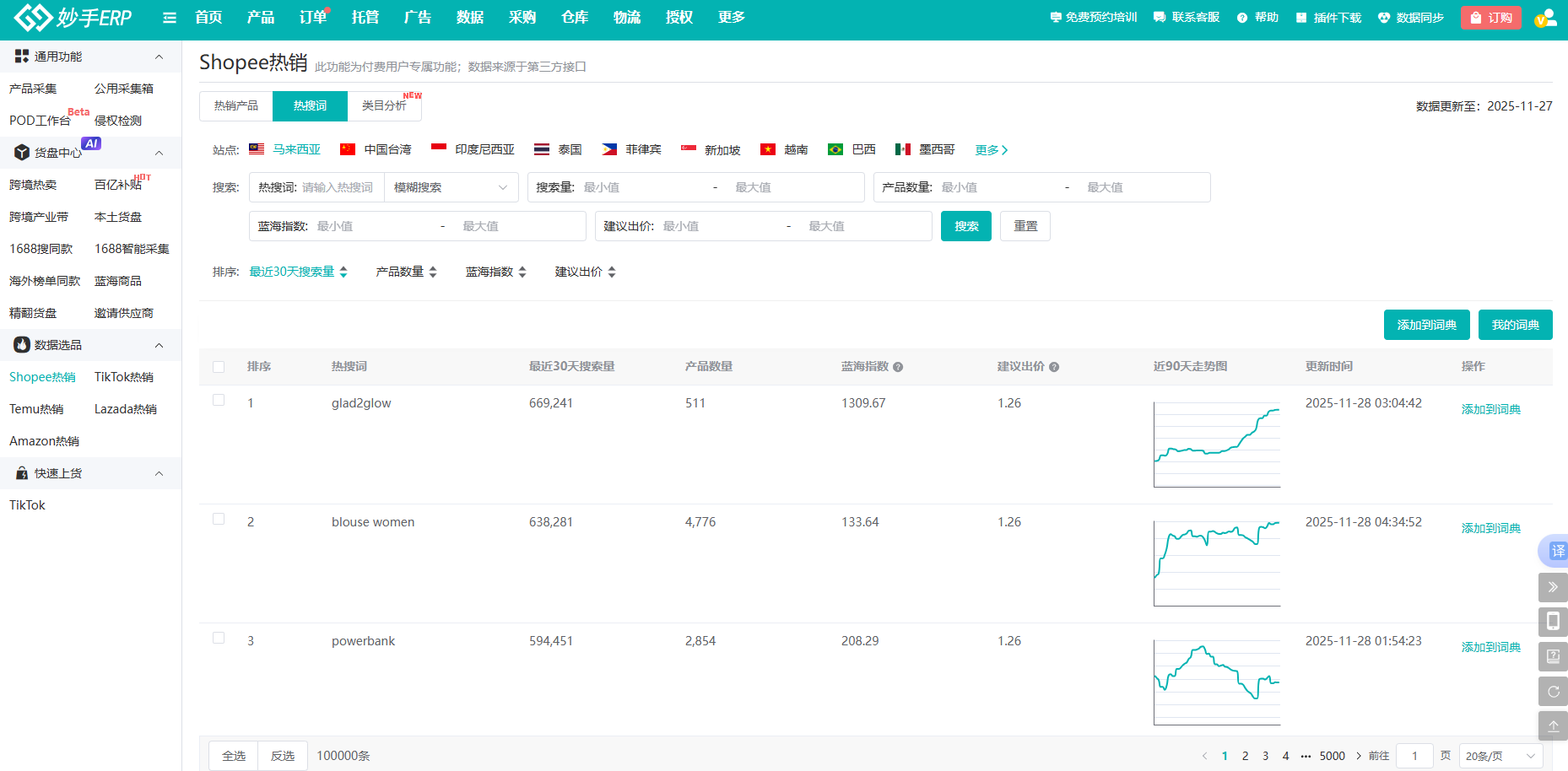Tick the checkbox for glad2glow row
The height and width of the screenshot is (771, 1568).
click(x=219, y=401)
